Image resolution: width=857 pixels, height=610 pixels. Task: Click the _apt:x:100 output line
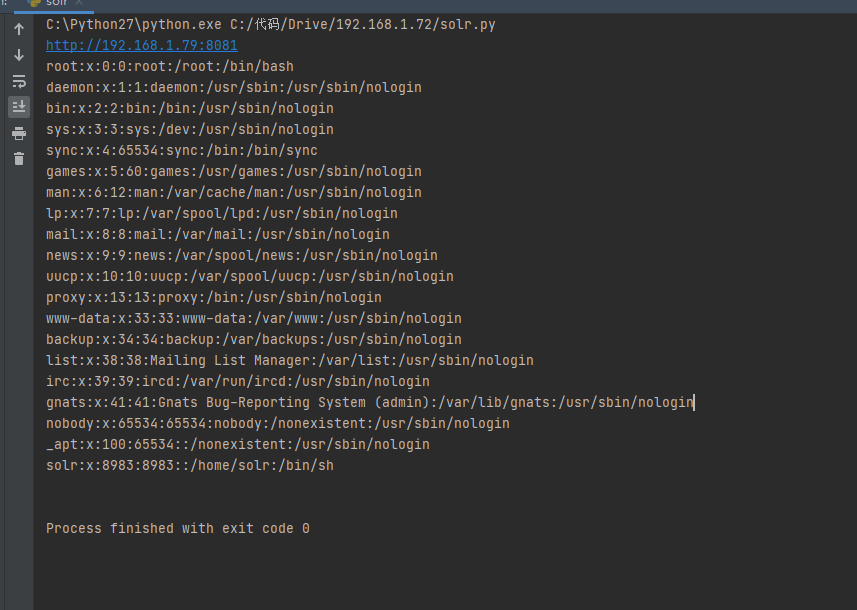click(238, 444)
